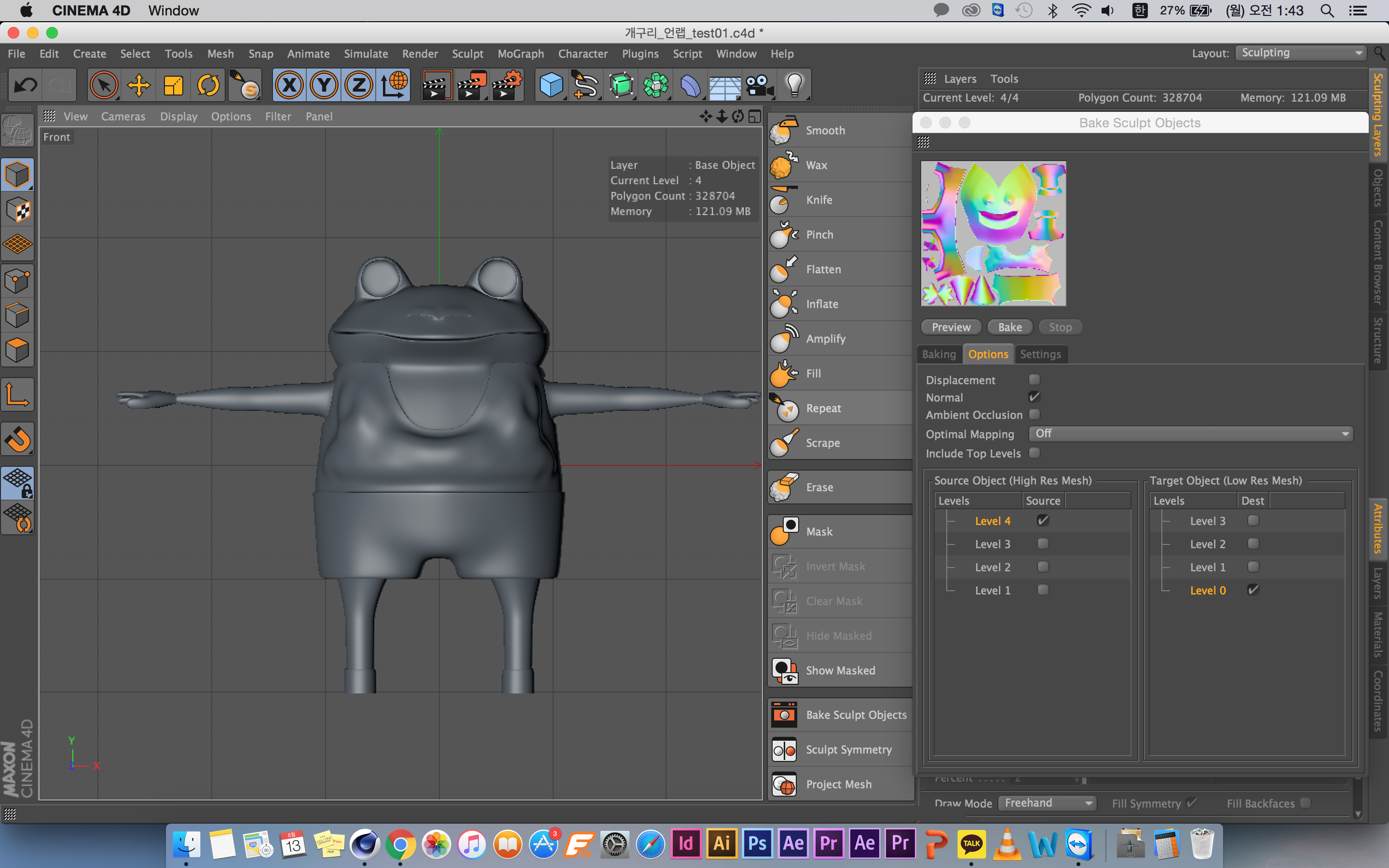Click the Bake button
This screenshot has height=868, width=1389.
(1009, 327)
